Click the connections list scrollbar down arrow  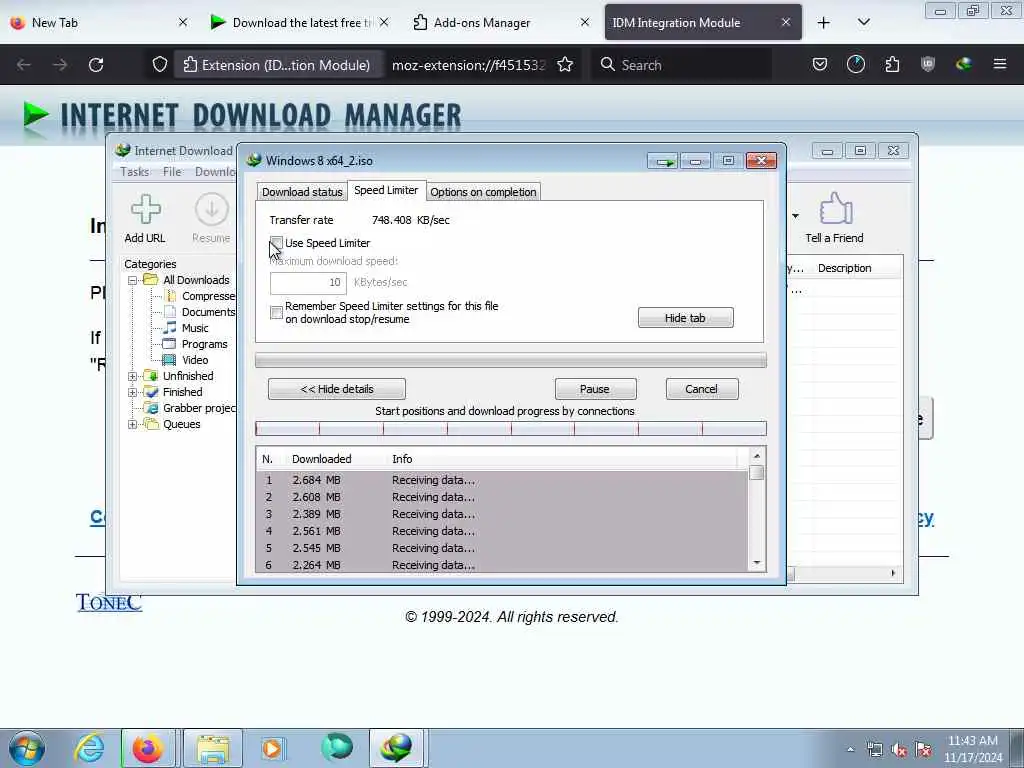757,563
